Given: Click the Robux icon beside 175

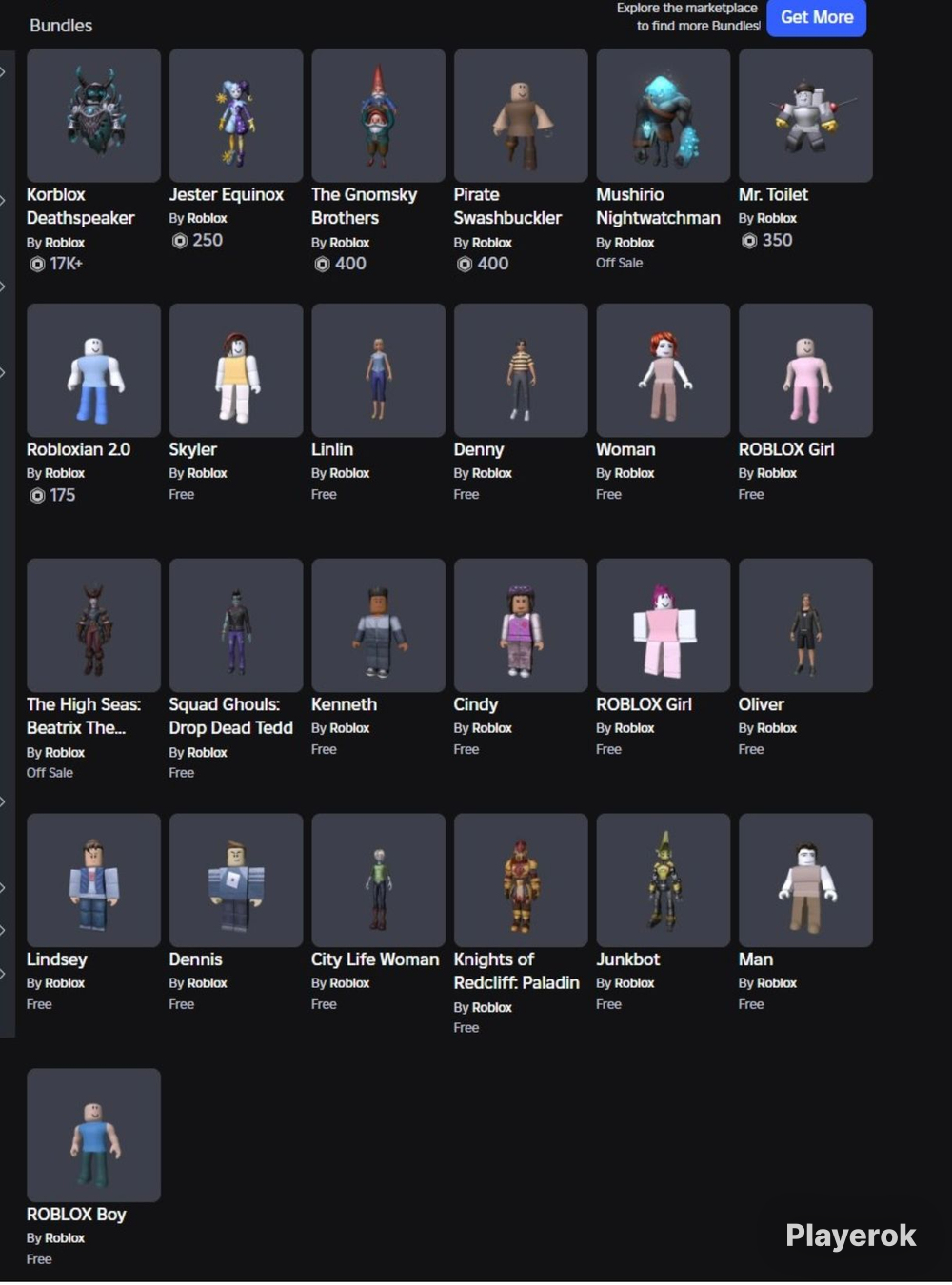Looking at the screenshot, I should pyautogui.click(x=37, y=496).
